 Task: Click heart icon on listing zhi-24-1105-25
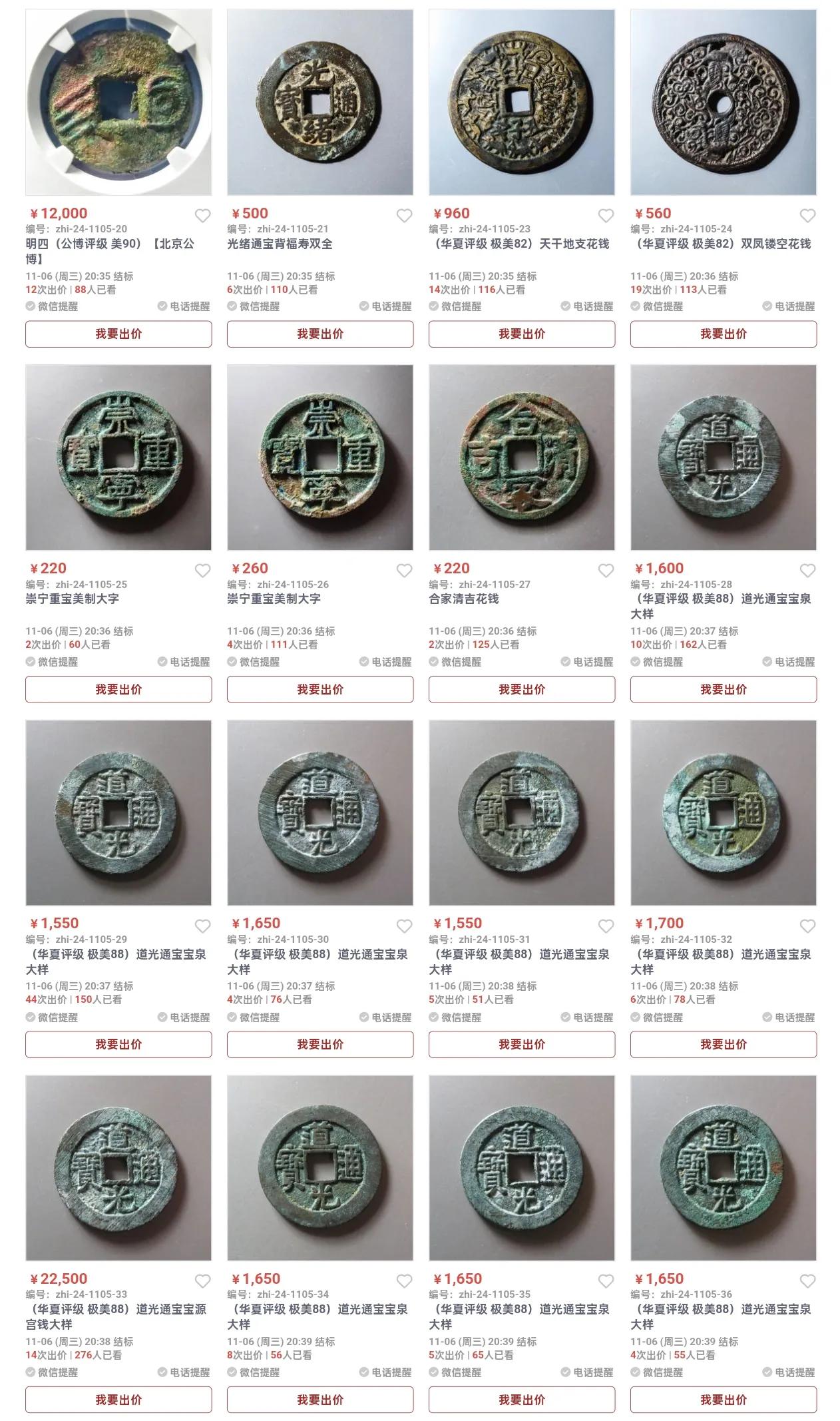(202, 571)
